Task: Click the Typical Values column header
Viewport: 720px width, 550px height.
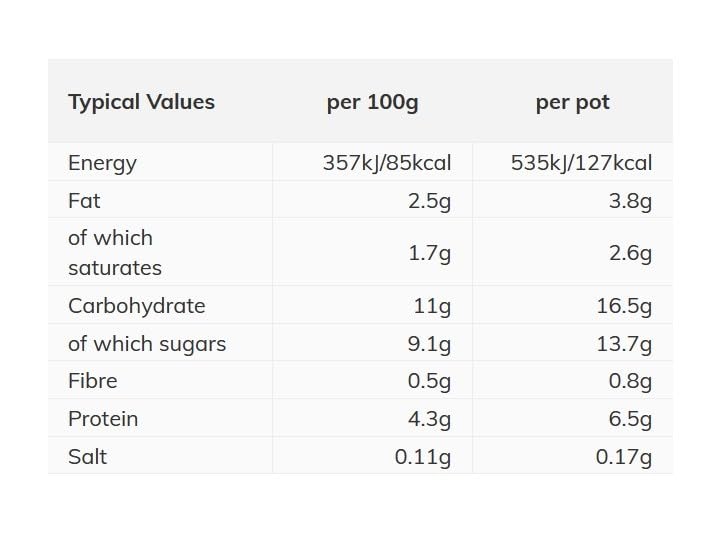Action: point(141,102)
